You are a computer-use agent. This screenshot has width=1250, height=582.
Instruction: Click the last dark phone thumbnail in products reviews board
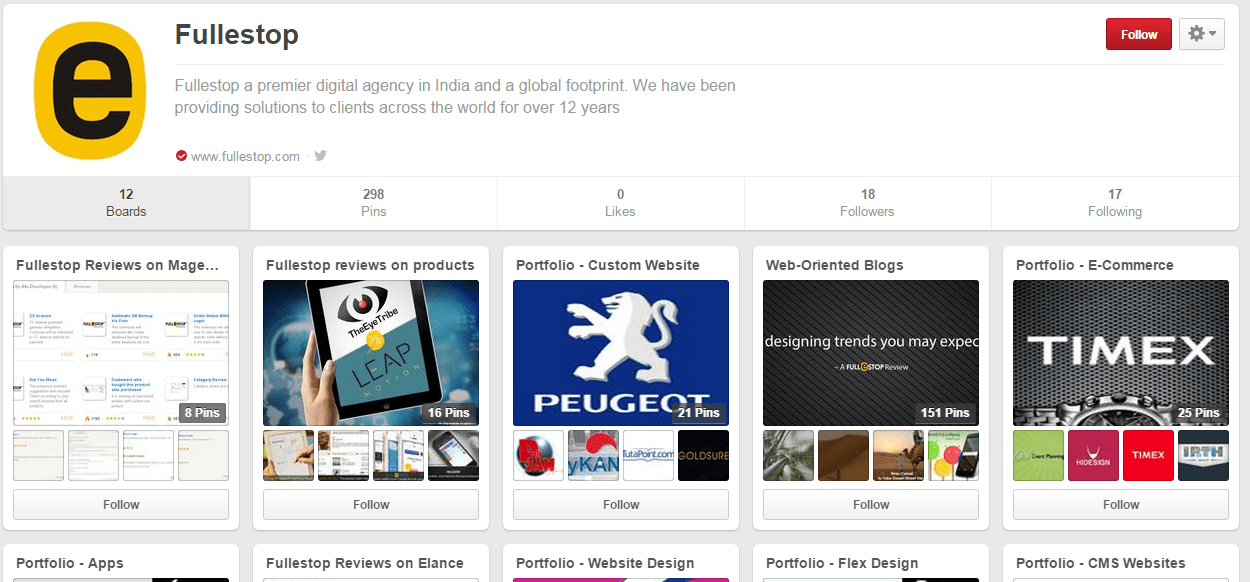coord(453,455)
